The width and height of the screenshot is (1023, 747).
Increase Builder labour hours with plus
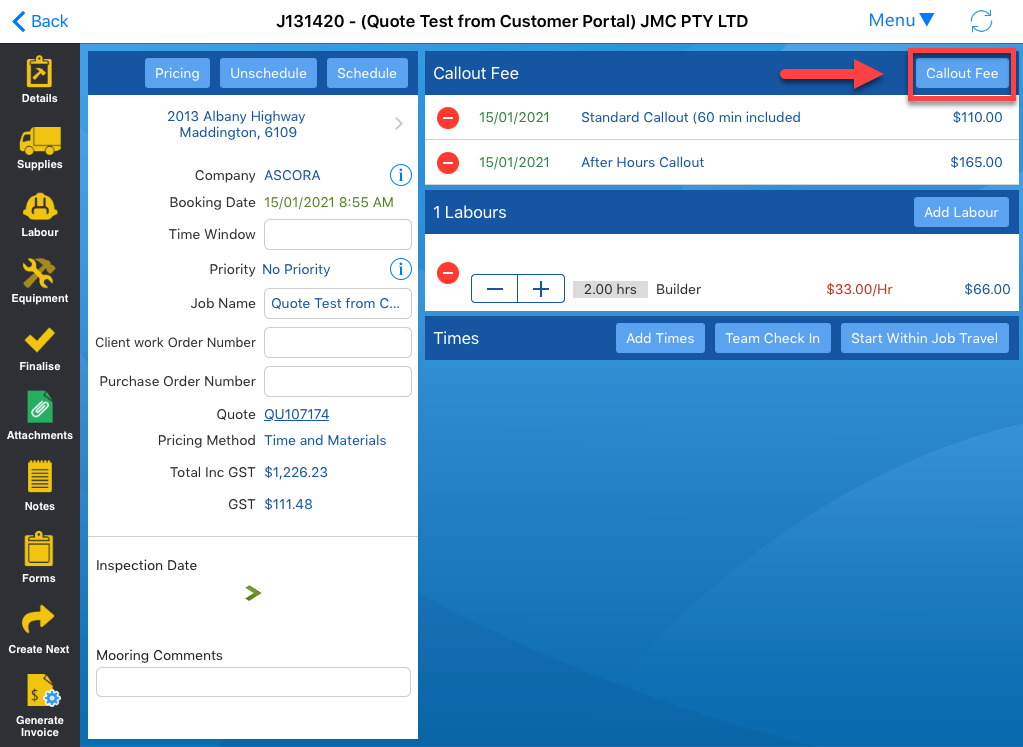(x=541, y=289)
